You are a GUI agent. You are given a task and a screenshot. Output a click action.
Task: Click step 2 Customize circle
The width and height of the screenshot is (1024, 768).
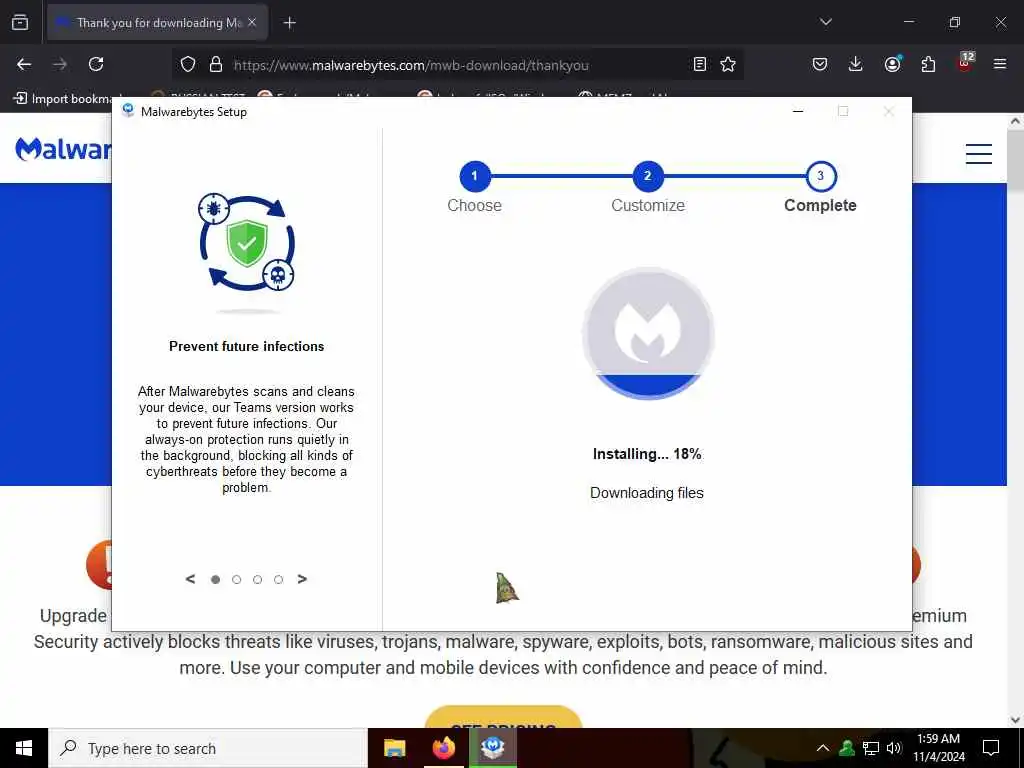[x=648, y=176]
